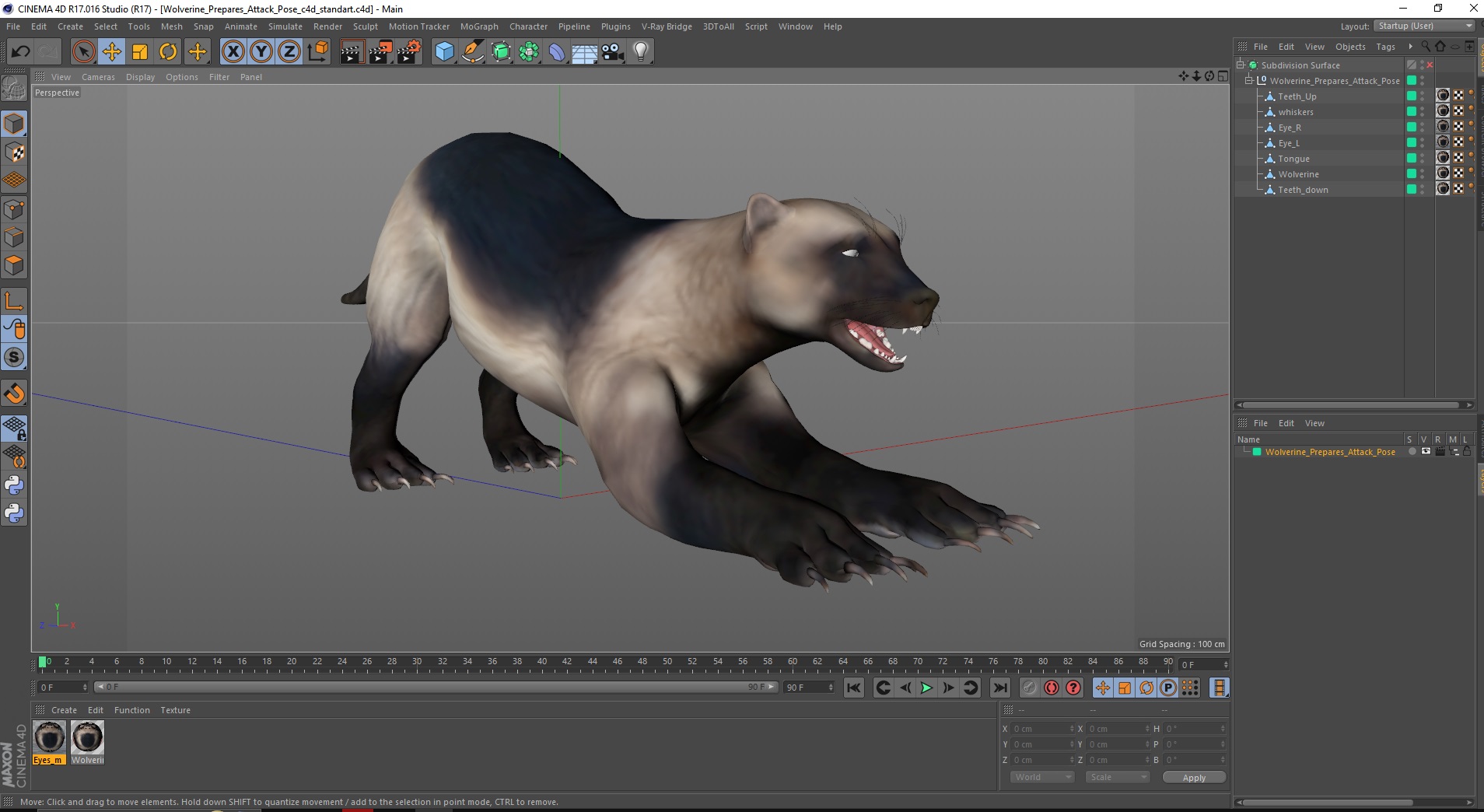
Task: Go to end of animation
Action: [x=1000, y=688]
